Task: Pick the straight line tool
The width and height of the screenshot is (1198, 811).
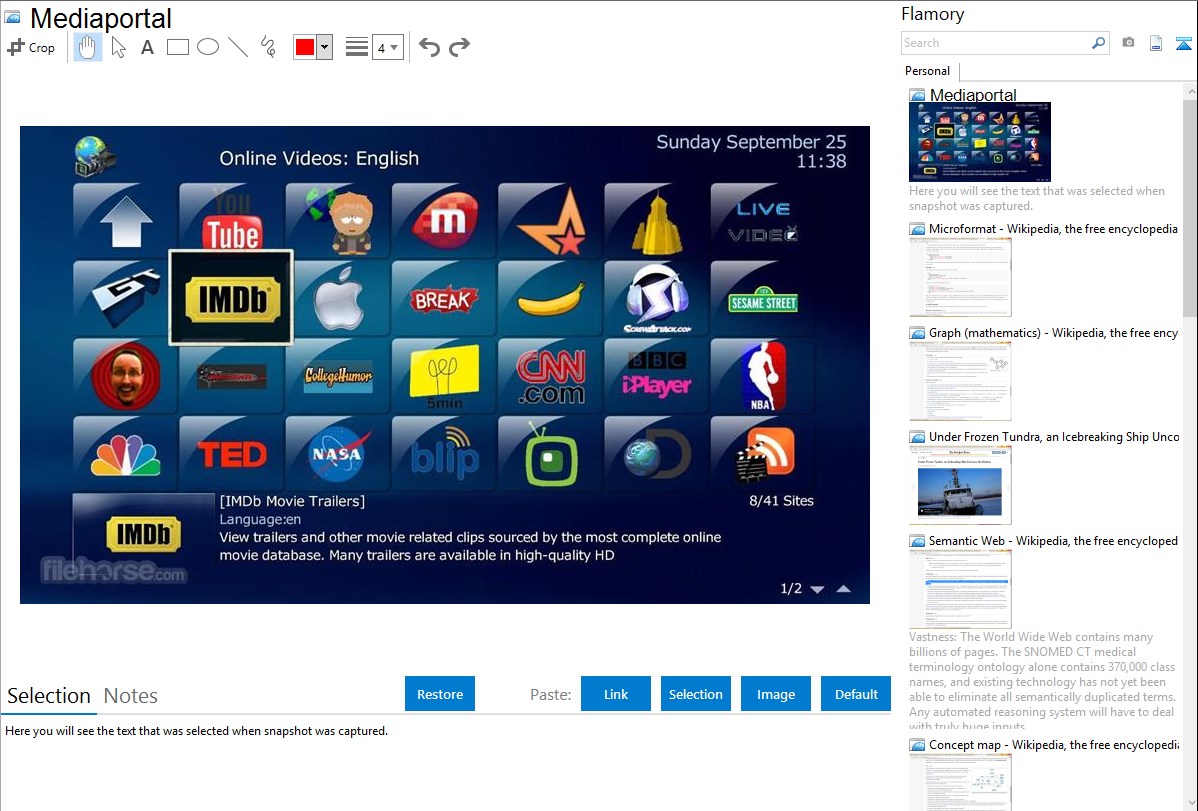Action: pyautogui.click(x=238, y=47)
